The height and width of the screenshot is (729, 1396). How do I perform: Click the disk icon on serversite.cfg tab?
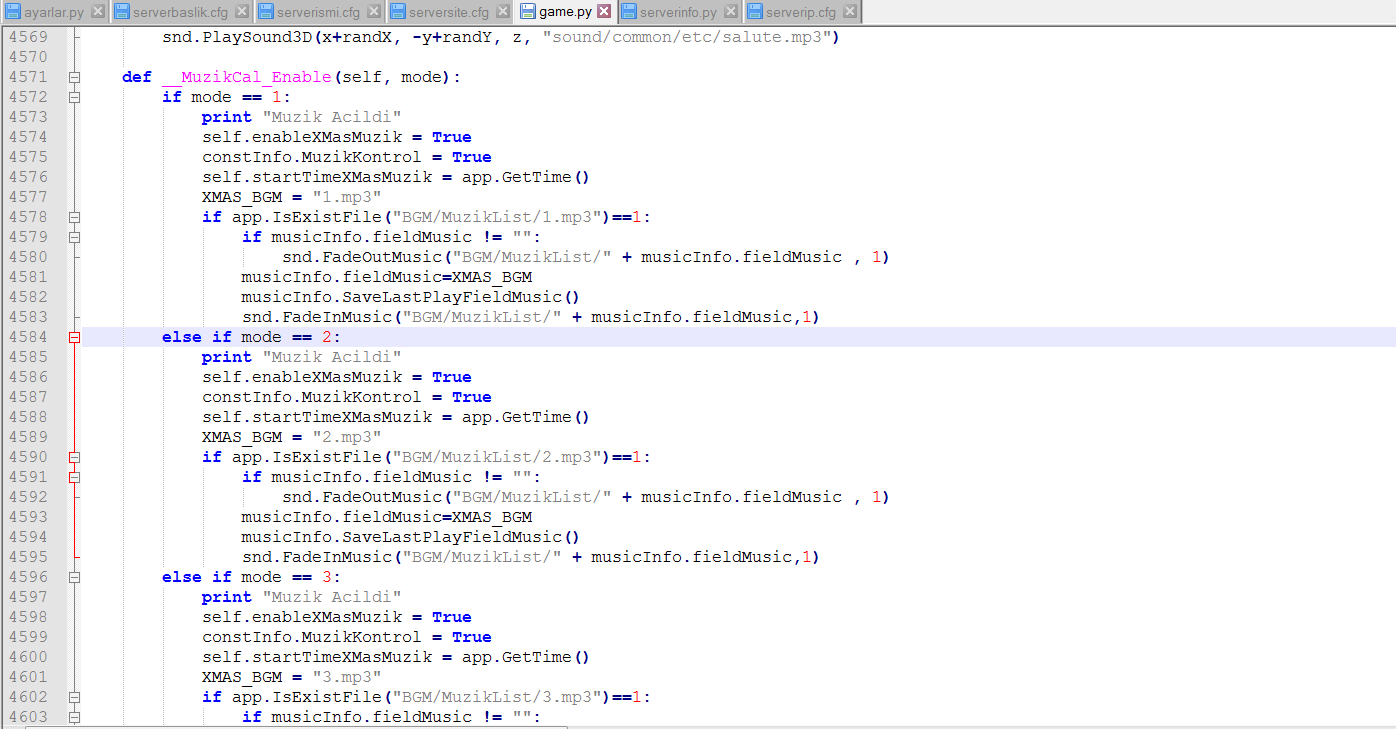pos(397,12)
